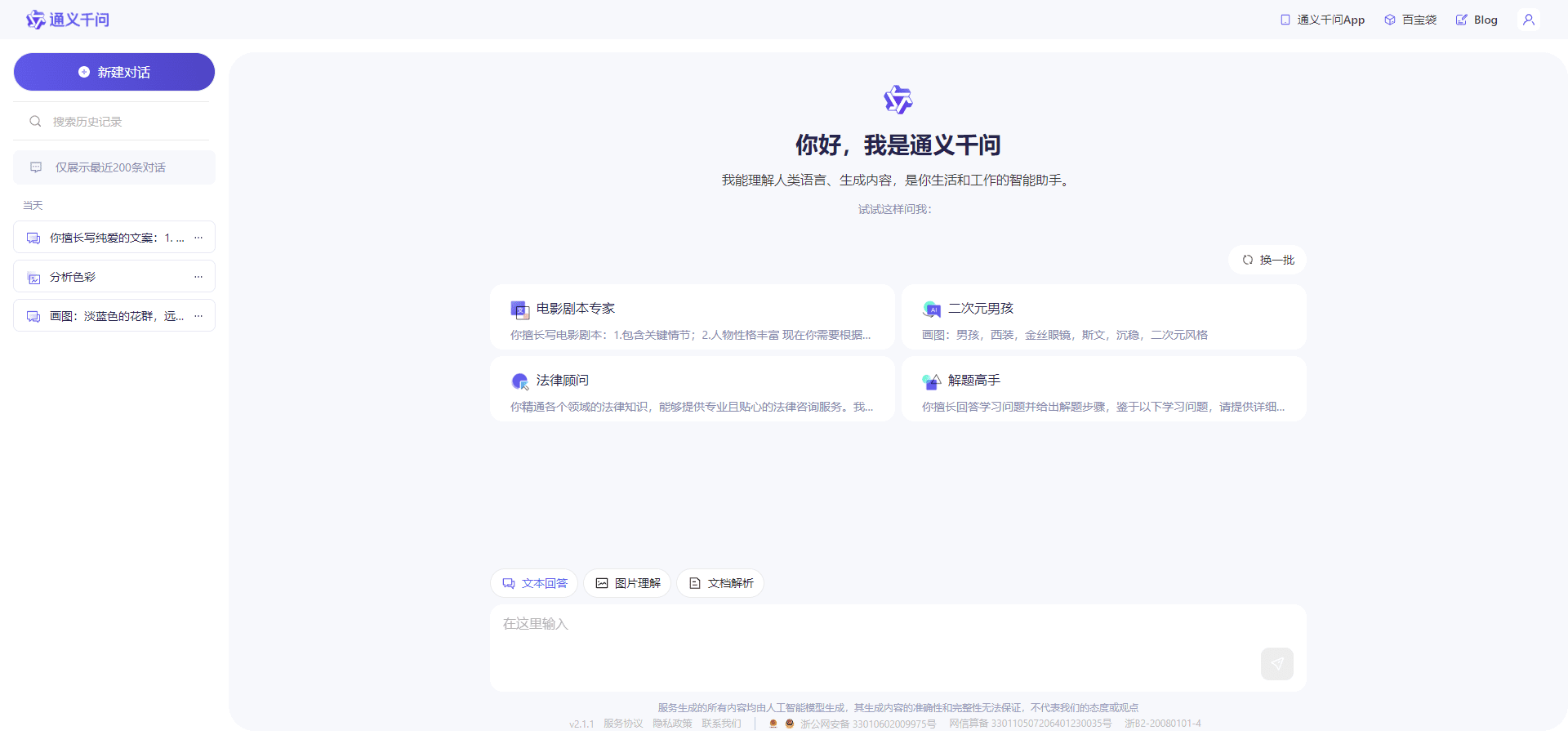Open conversation 画图：淡蓝色的花群
1568x744 pixels.
coord(114,316)
